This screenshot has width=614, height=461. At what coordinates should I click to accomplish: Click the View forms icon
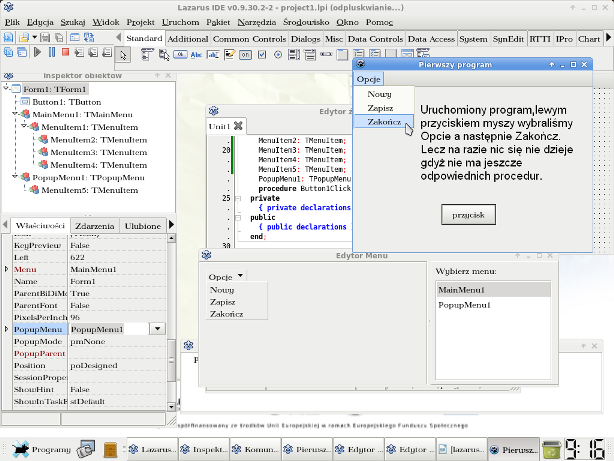point(22,52)
